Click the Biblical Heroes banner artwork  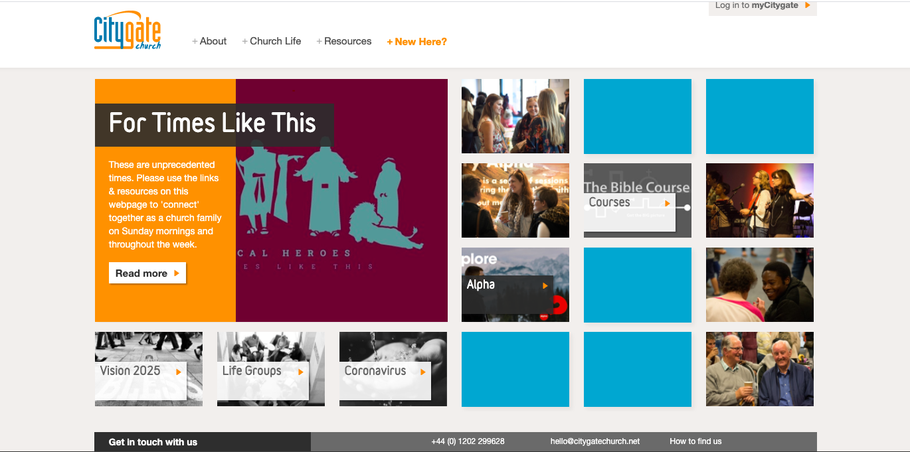[341, 200]
